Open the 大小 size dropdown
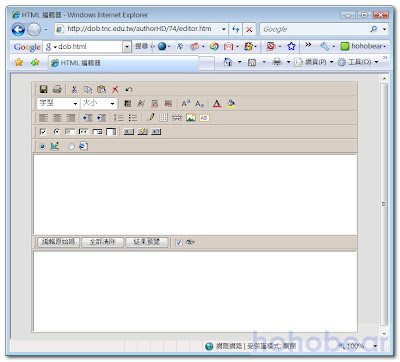Screen dimensions: 400x362 (x=99, y=103)
